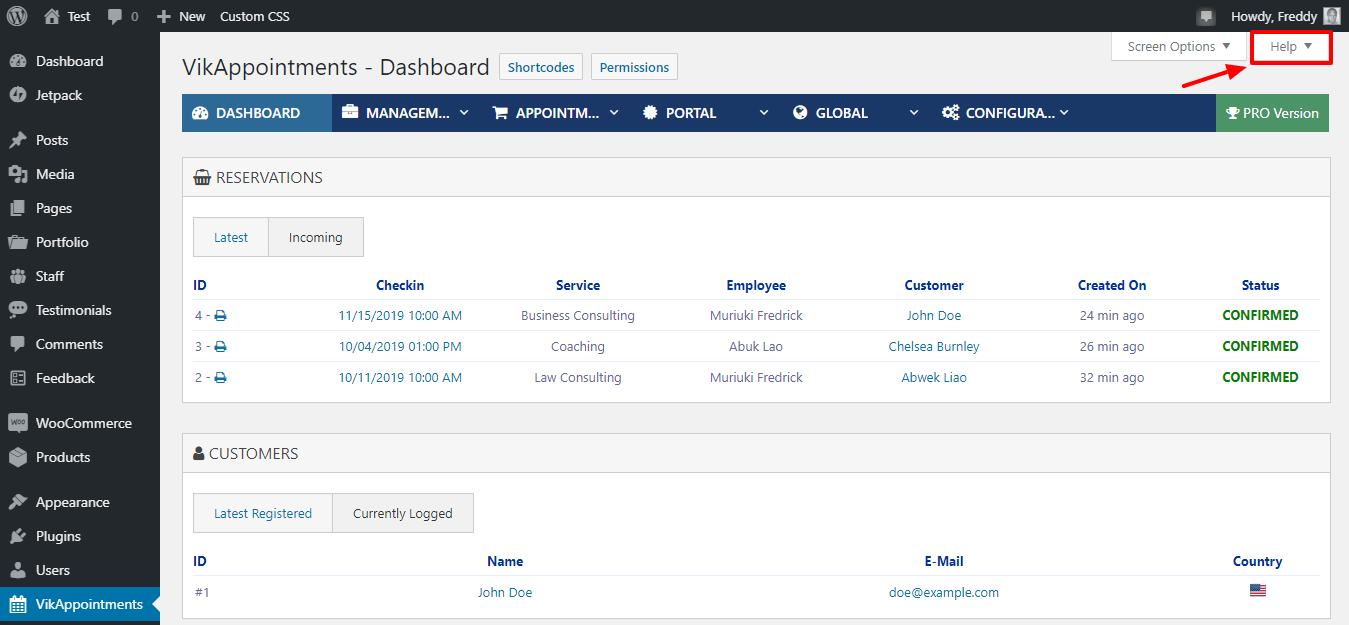Open the Portal dropdown menu
1349x625 pixels.
point(706,113)
